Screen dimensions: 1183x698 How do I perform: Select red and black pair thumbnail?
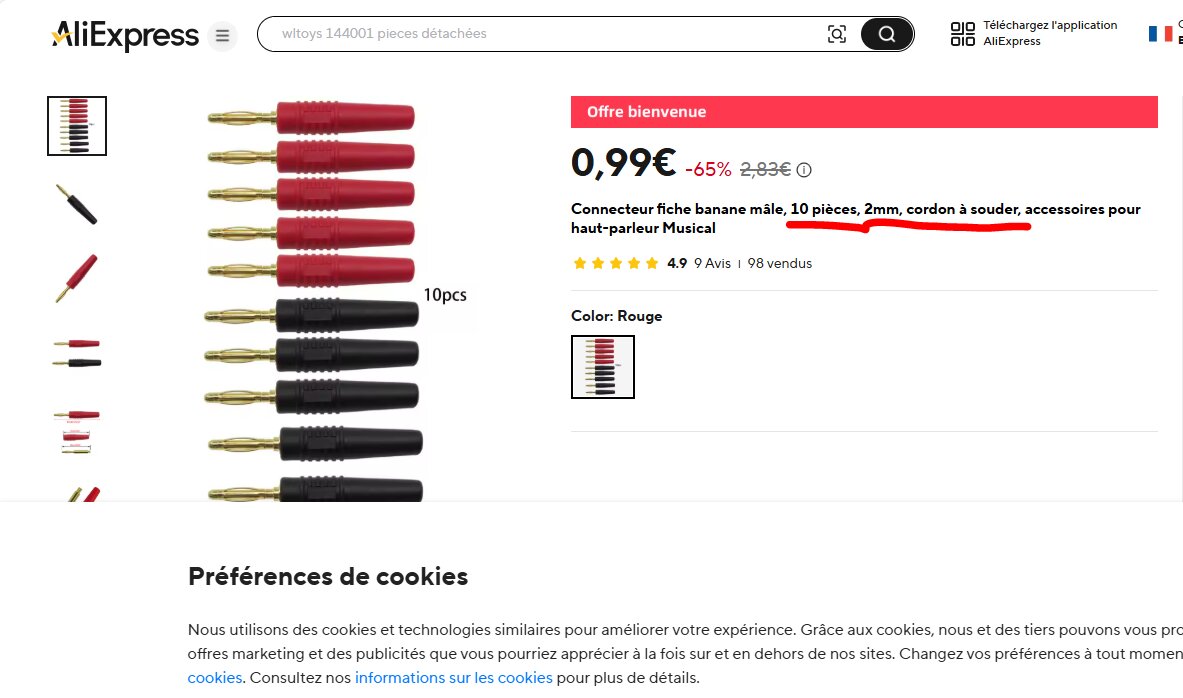click(77, 354)
